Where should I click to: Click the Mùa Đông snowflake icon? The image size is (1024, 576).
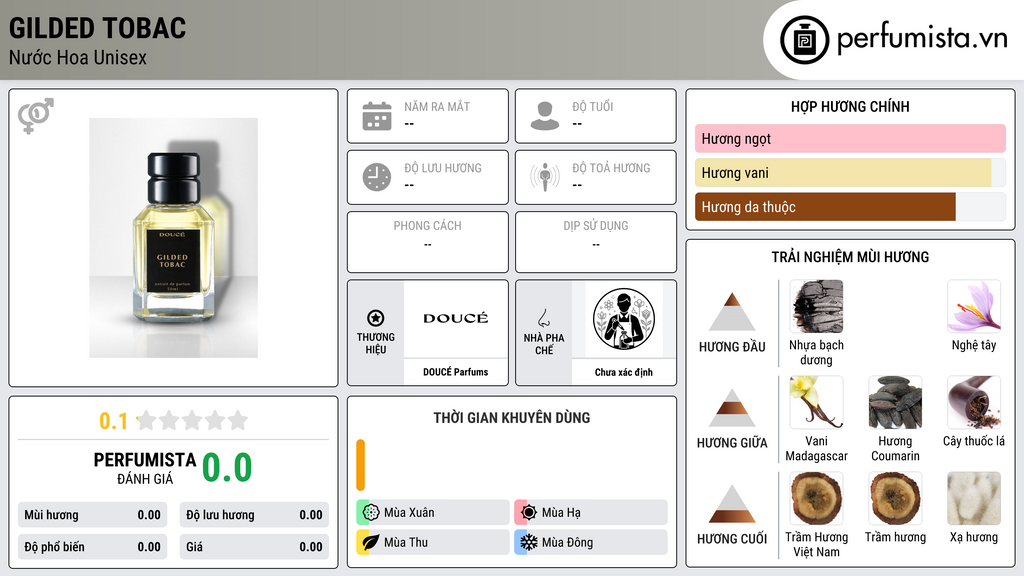tap(529, 542)
